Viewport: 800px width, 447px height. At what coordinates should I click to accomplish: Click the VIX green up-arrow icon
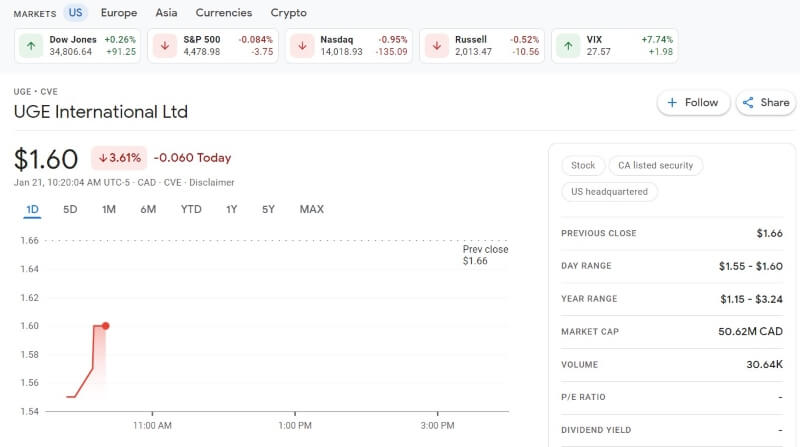568,46
